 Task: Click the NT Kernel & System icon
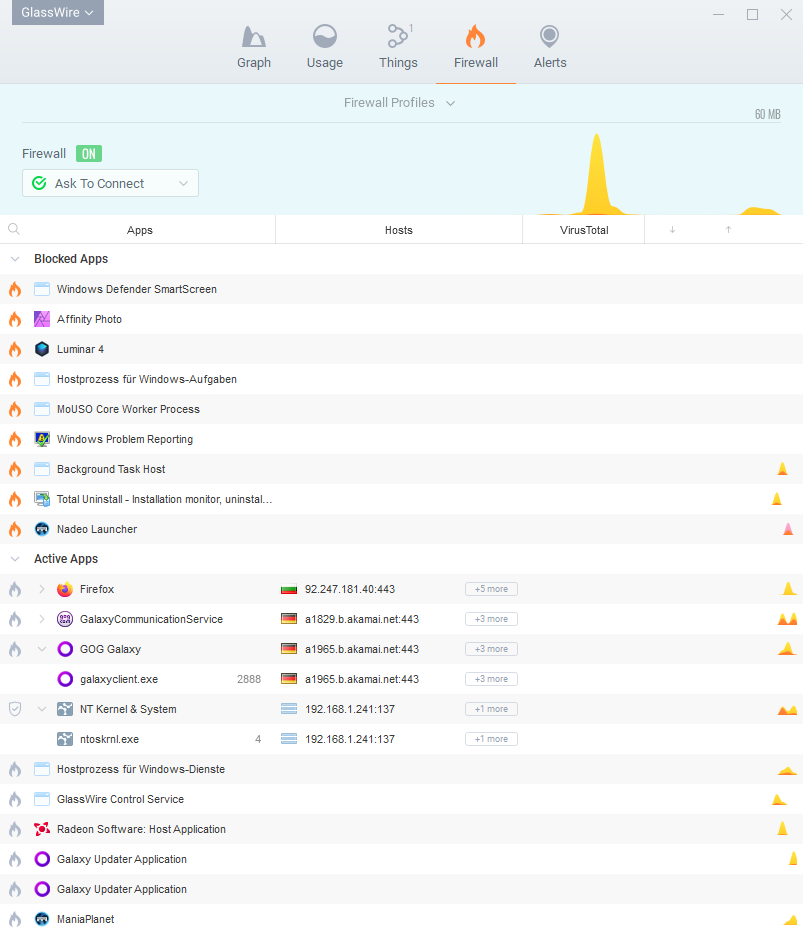65,709
